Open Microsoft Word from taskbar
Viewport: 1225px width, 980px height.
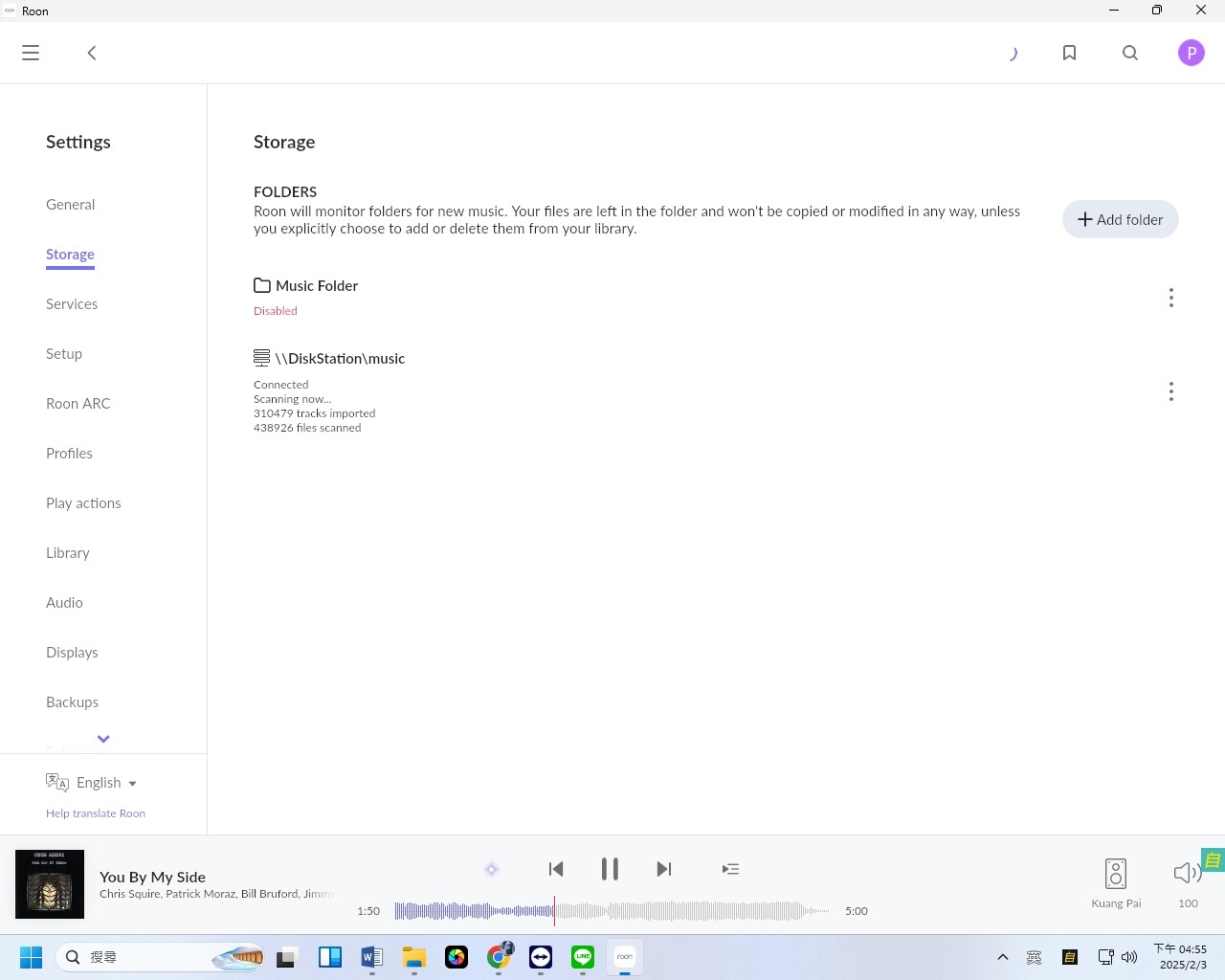(372, 957)
